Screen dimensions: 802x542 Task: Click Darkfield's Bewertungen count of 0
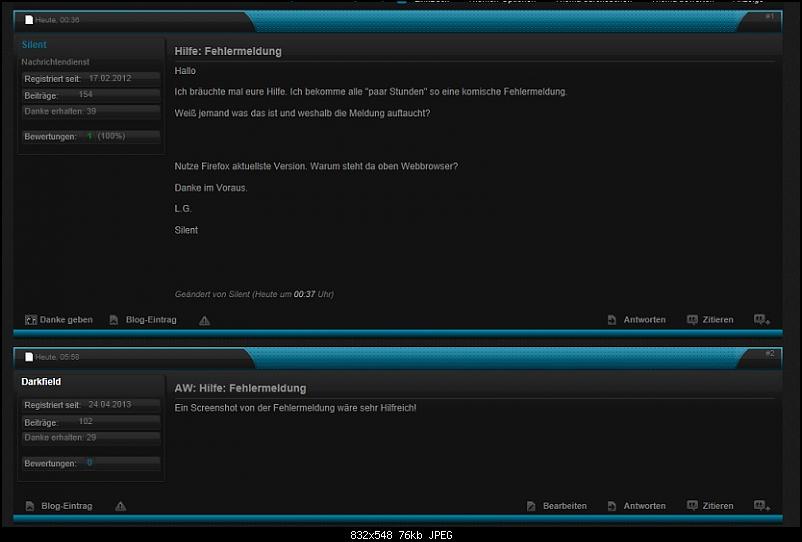[x=89, y=463]
